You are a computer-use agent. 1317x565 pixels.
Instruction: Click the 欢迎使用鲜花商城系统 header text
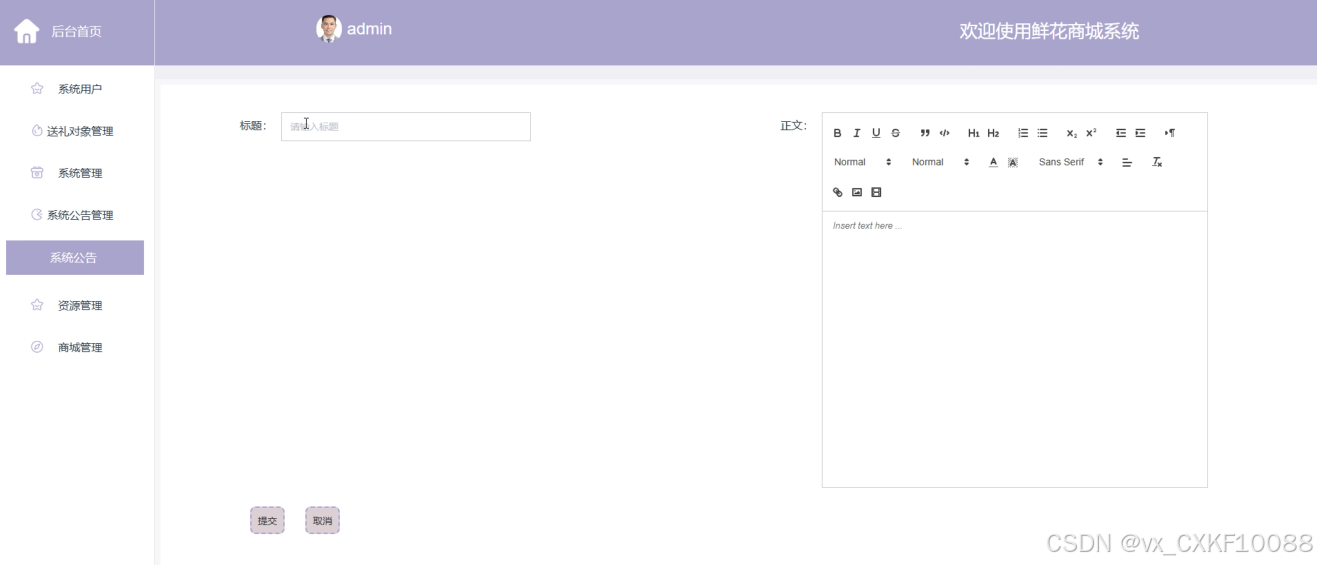click(1049, 31)
